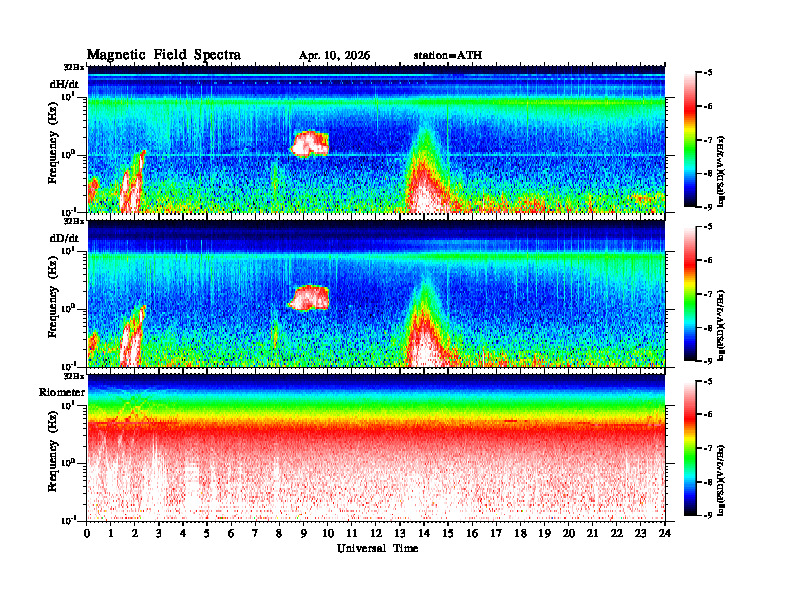Image resolution: width=792 pixels, height=612 pixels.
Task: Click hour tick label '1' on time axis
Action: [111, 534]
